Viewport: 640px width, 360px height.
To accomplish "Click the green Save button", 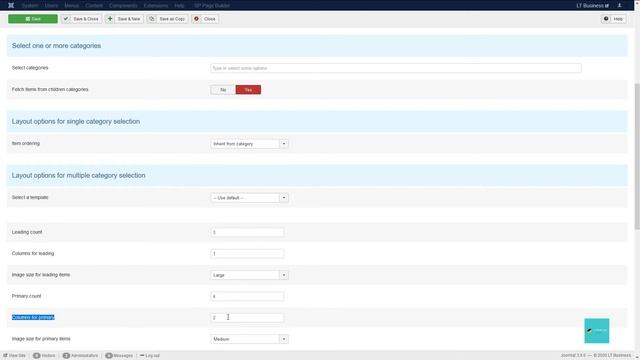I will click(33, 19).
